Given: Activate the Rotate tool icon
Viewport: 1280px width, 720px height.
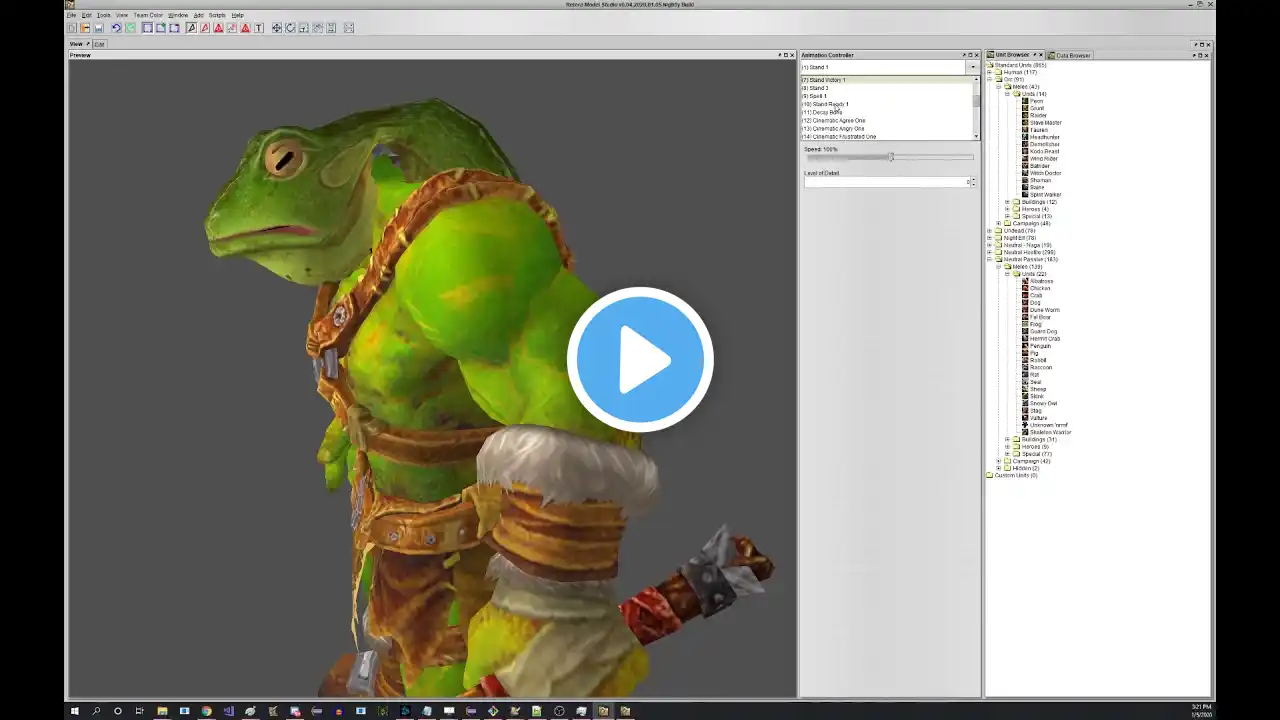Looking at the screenshot, I should point(290,28).
